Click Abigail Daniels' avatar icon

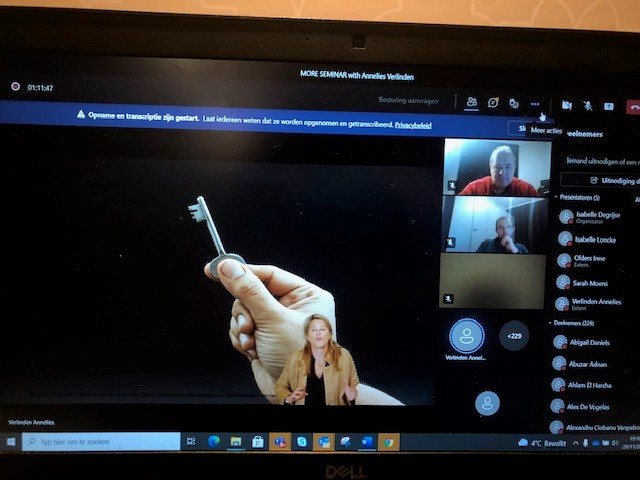coord(560,342)
